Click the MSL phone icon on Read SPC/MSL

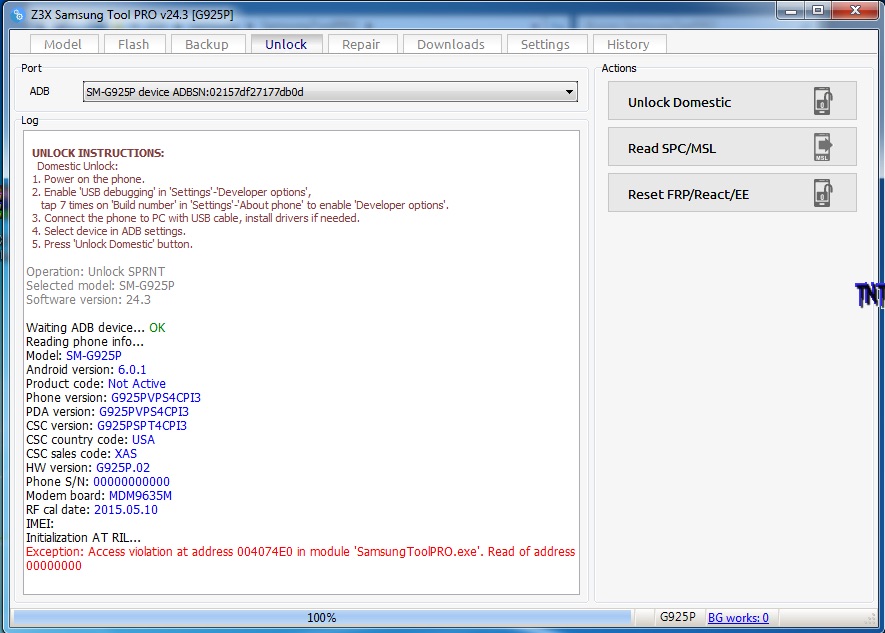tap(822, 148)
